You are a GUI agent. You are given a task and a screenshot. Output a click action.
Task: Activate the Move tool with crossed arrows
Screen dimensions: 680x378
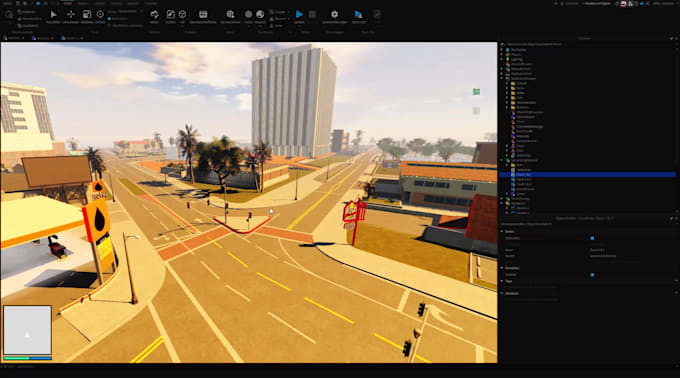[71, 14]
